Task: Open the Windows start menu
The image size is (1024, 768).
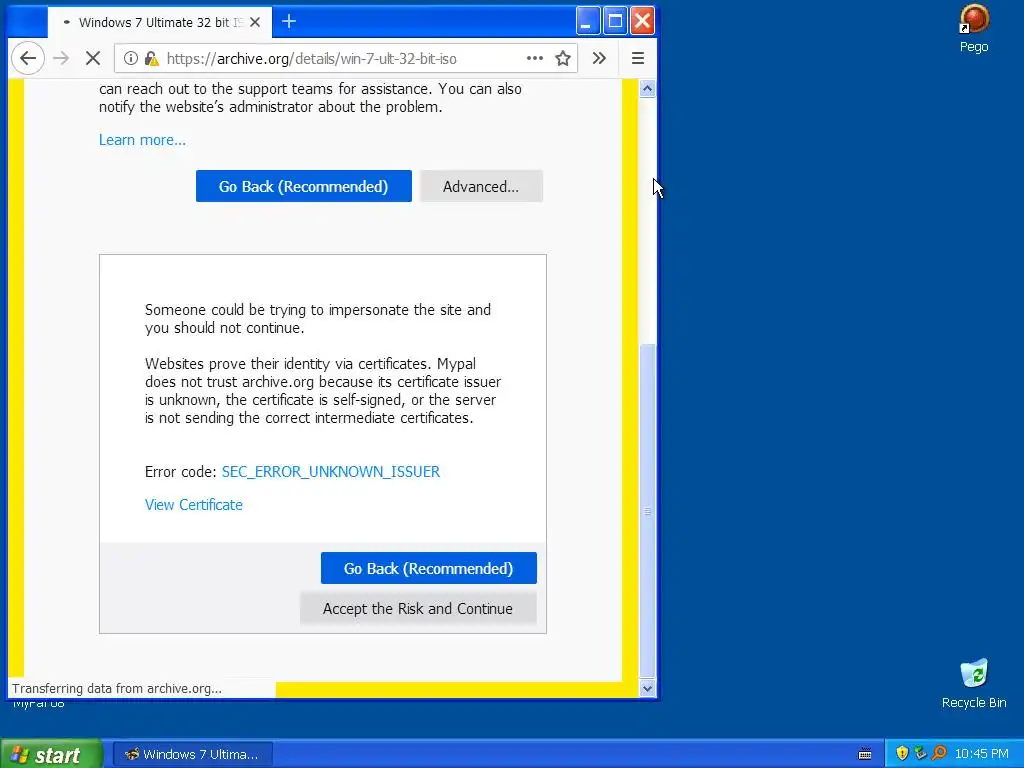Action: [51, 754]
